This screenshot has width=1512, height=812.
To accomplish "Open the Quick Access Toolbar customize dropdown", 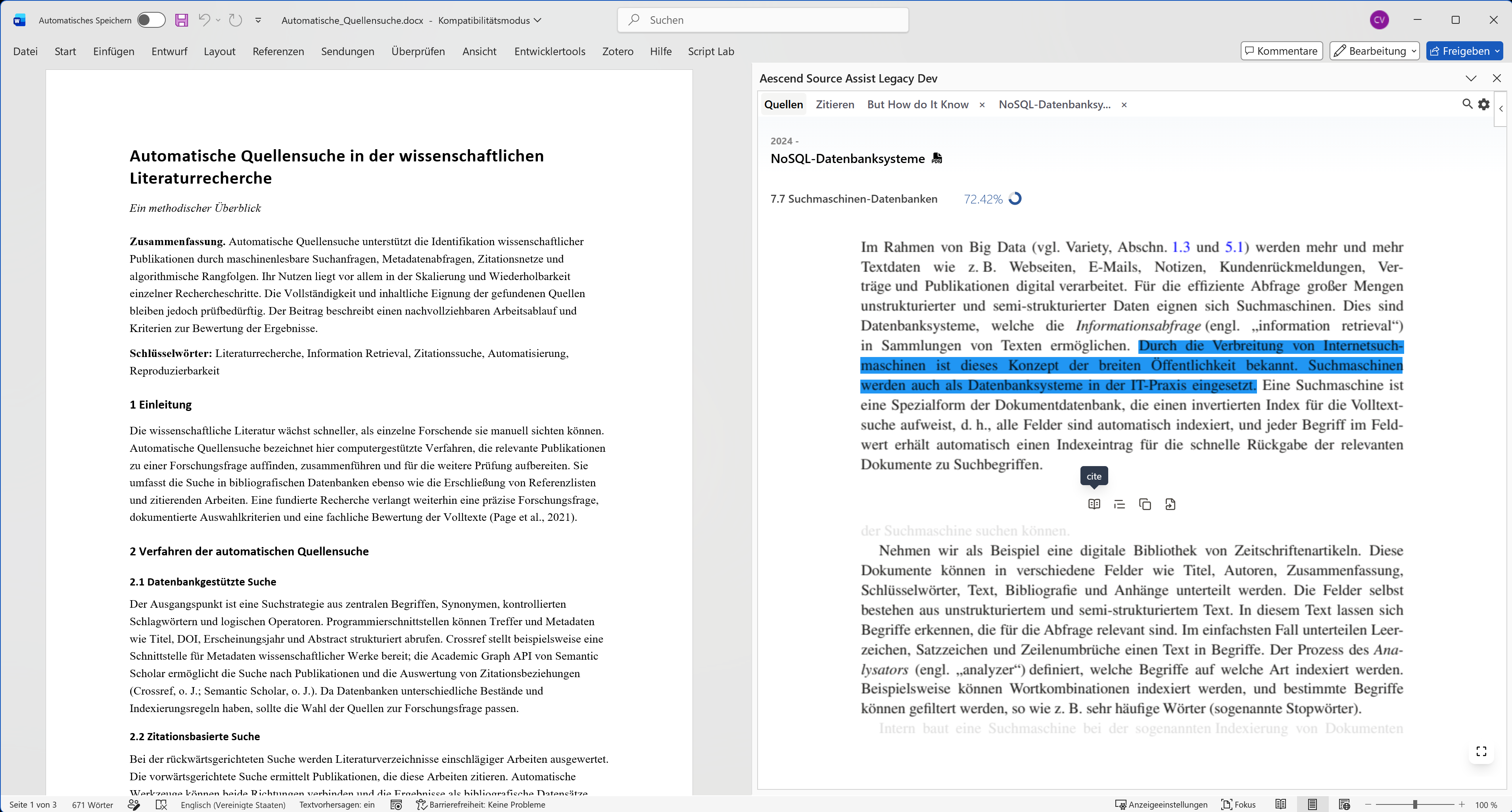I will coord(258,20).
